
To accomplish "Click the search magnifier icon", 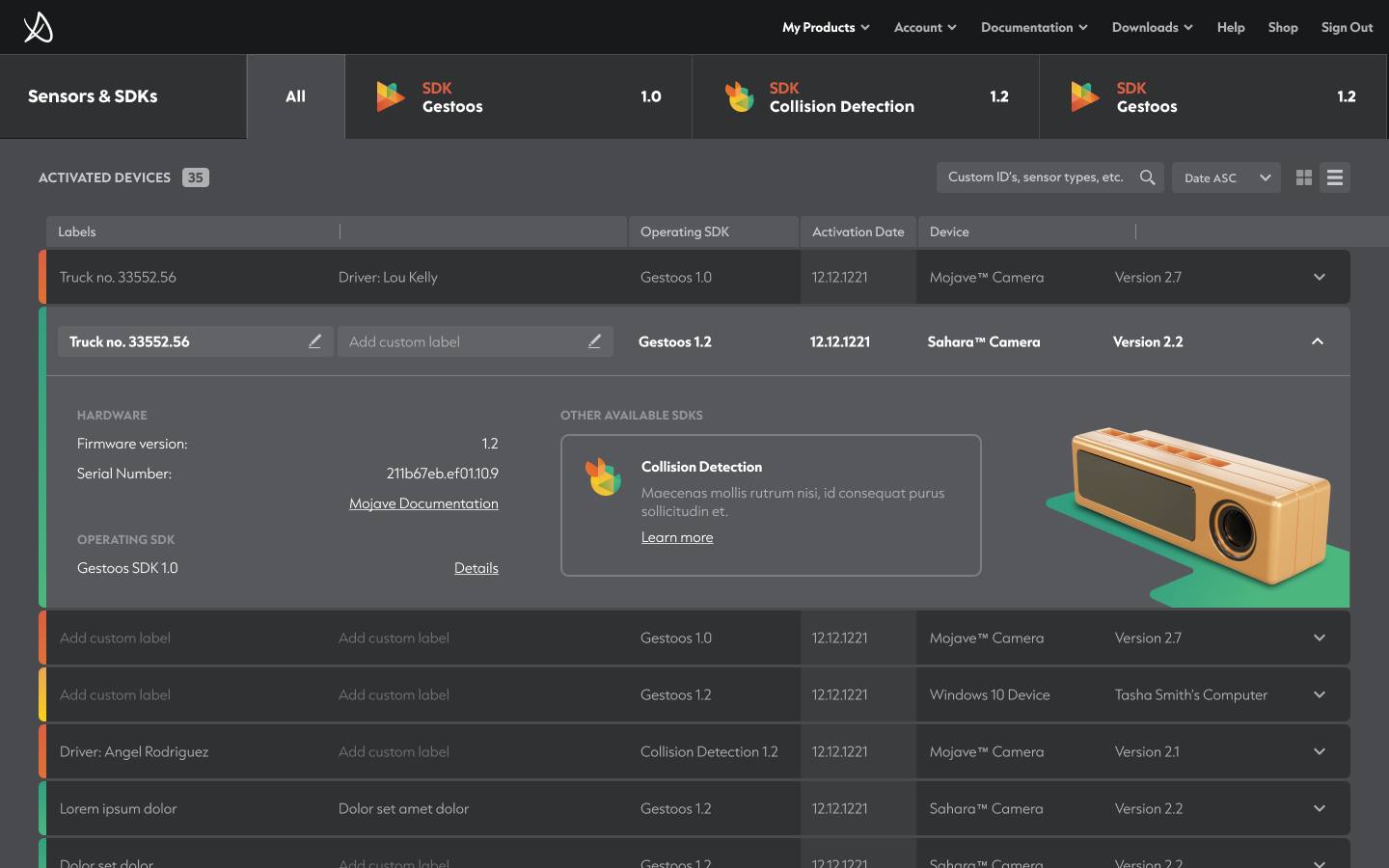I will tap(1147, 177).
